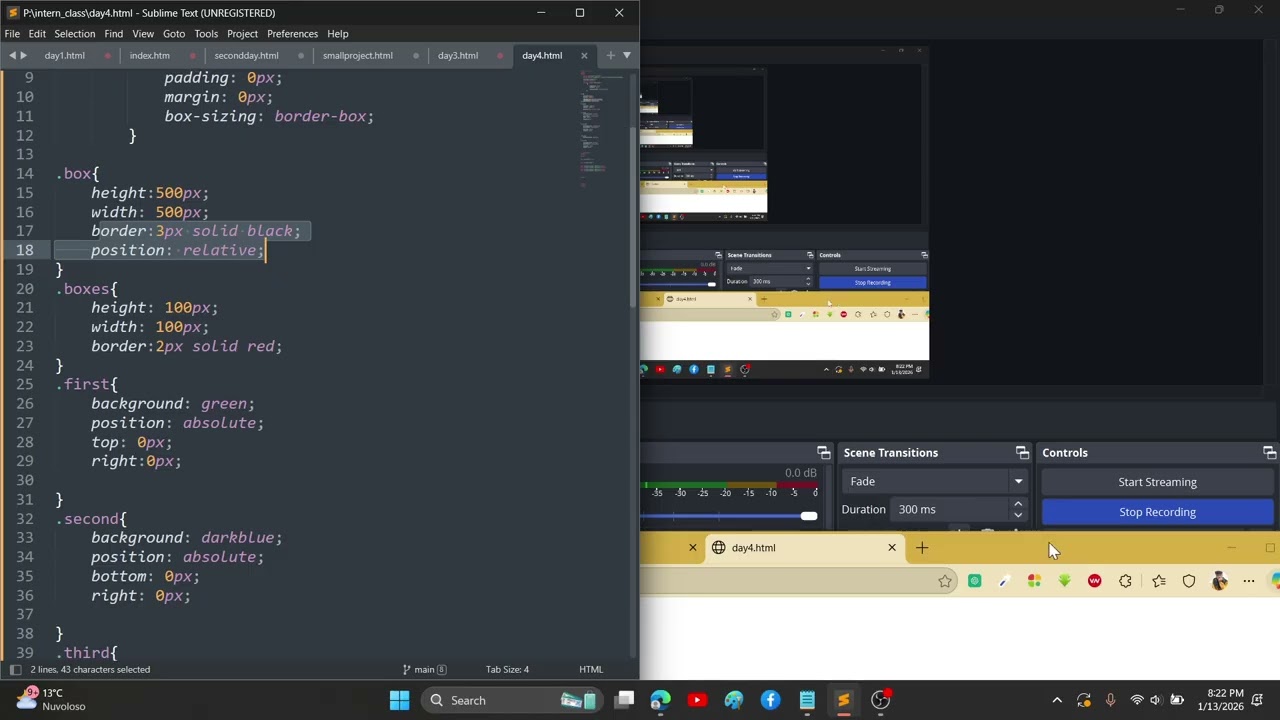Open the Goto menu

(x=174, y=33)
